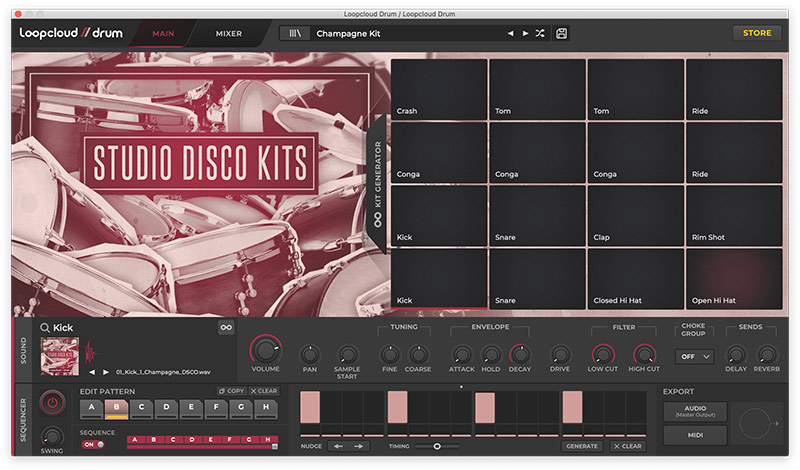Open the STORE
The width and height of the screenshot is (800, 470).
[757, 33]
